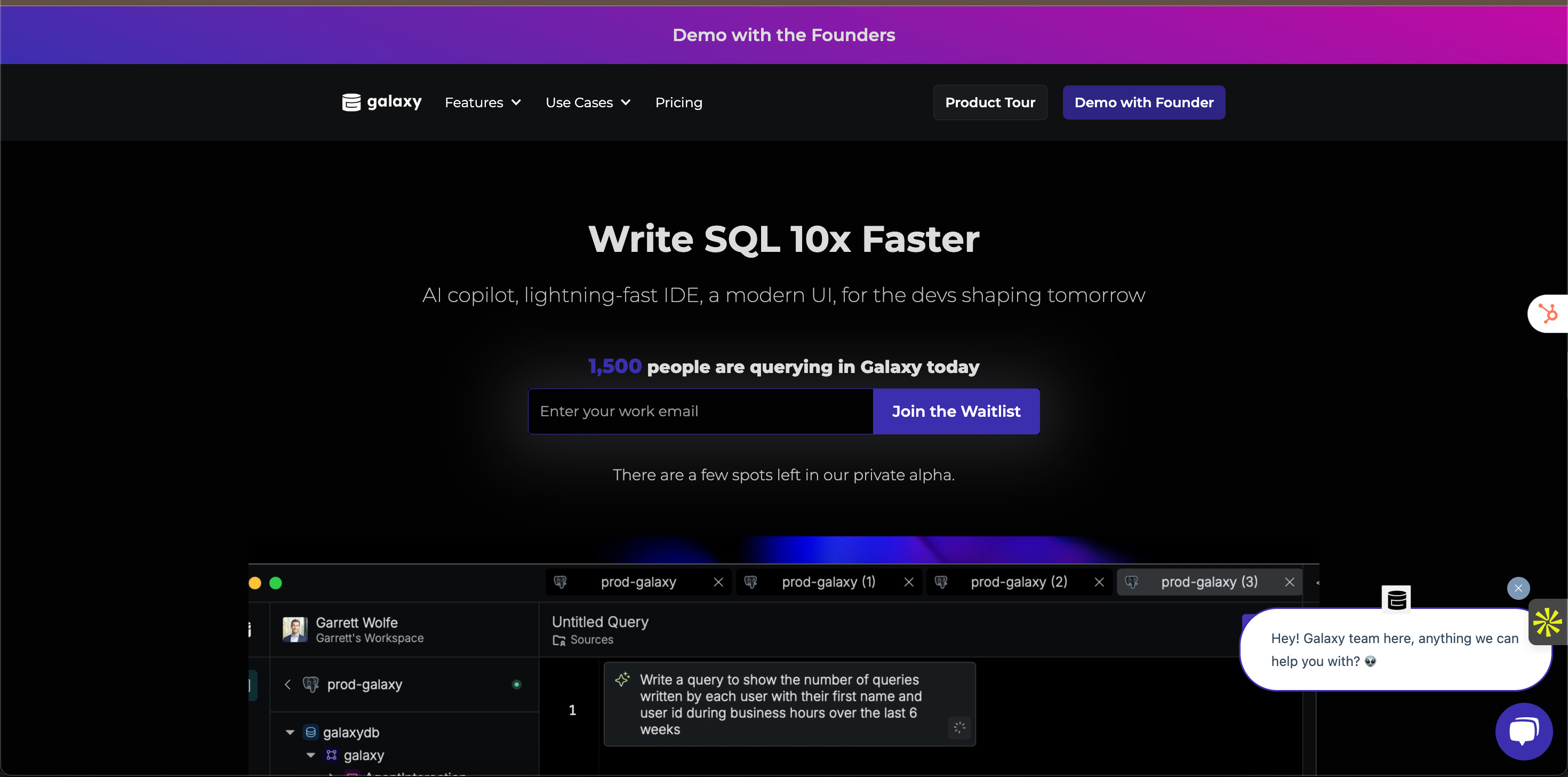Click the Galaxy logo icon

(351, 102)
